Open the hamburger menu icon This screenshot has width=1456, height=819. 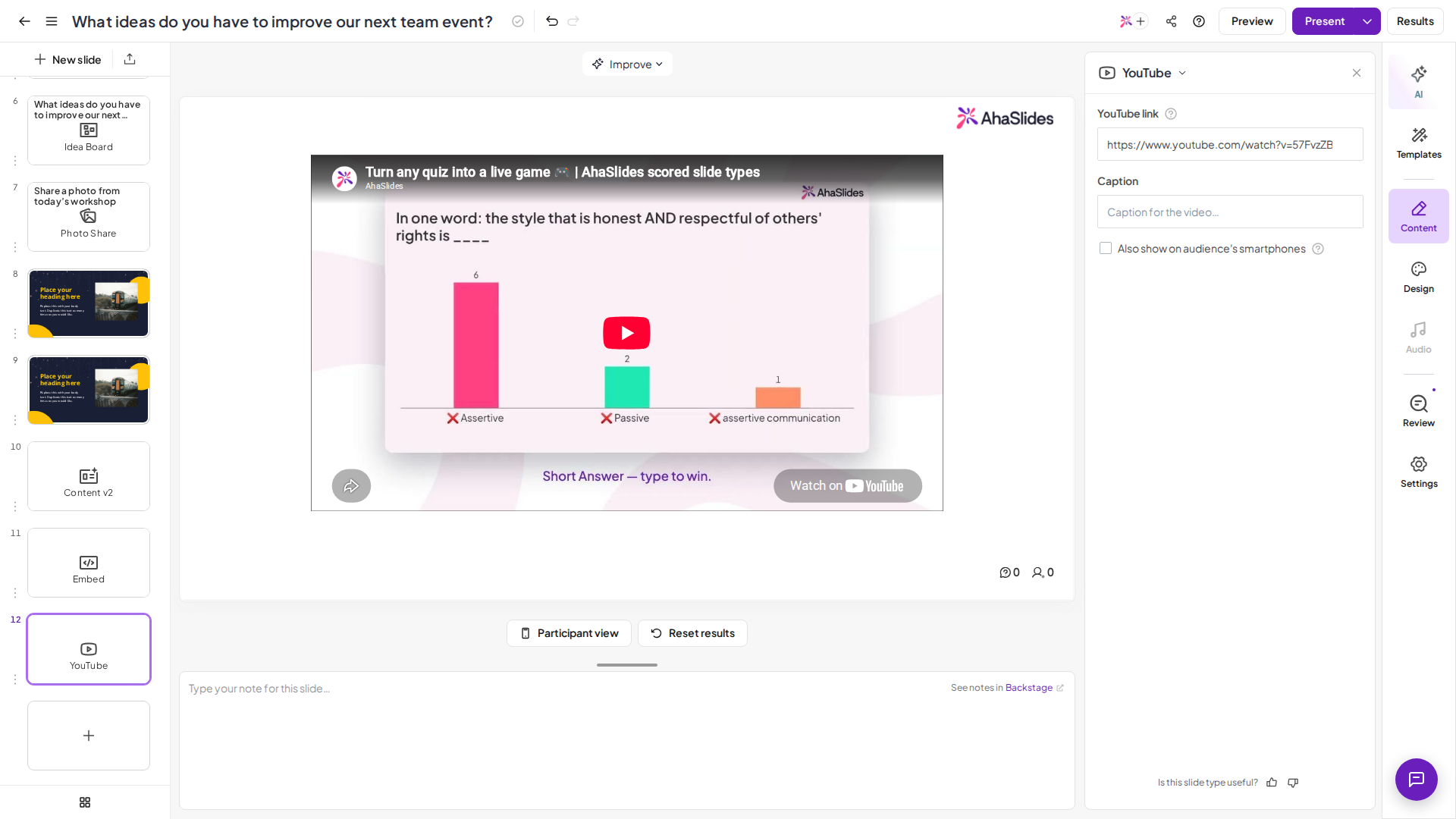[x=52, y=21]
